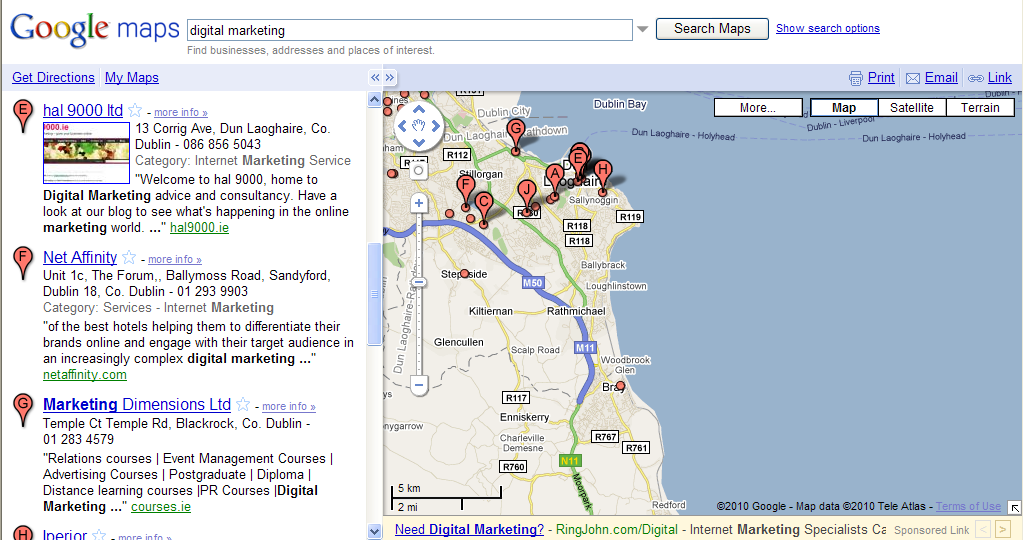Click map marker F near Sandyford
This screenshot has height=540, width=1024.
pos(466,192)
